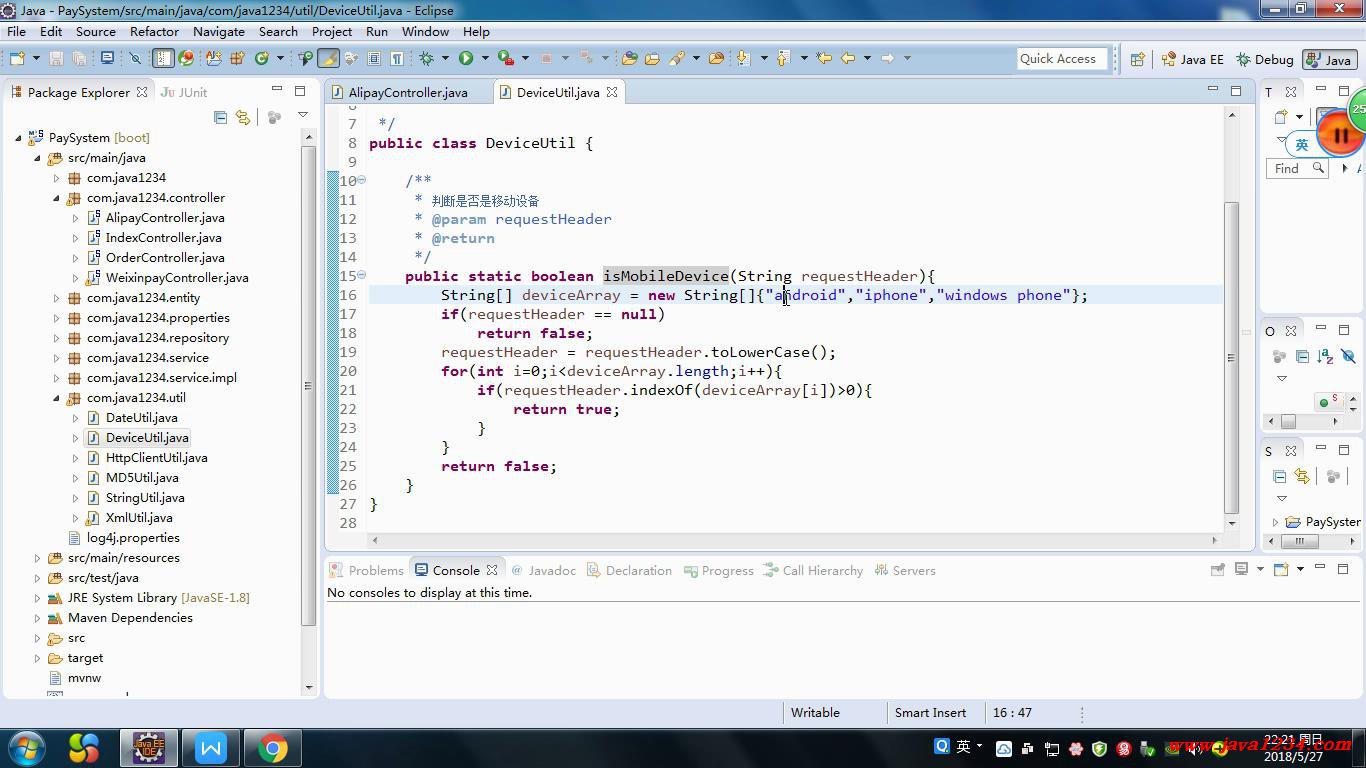Viewport: 1366px width, 768px height.
Task: Open Package Explorer view menu triangle
Action: tap(303, 115)
